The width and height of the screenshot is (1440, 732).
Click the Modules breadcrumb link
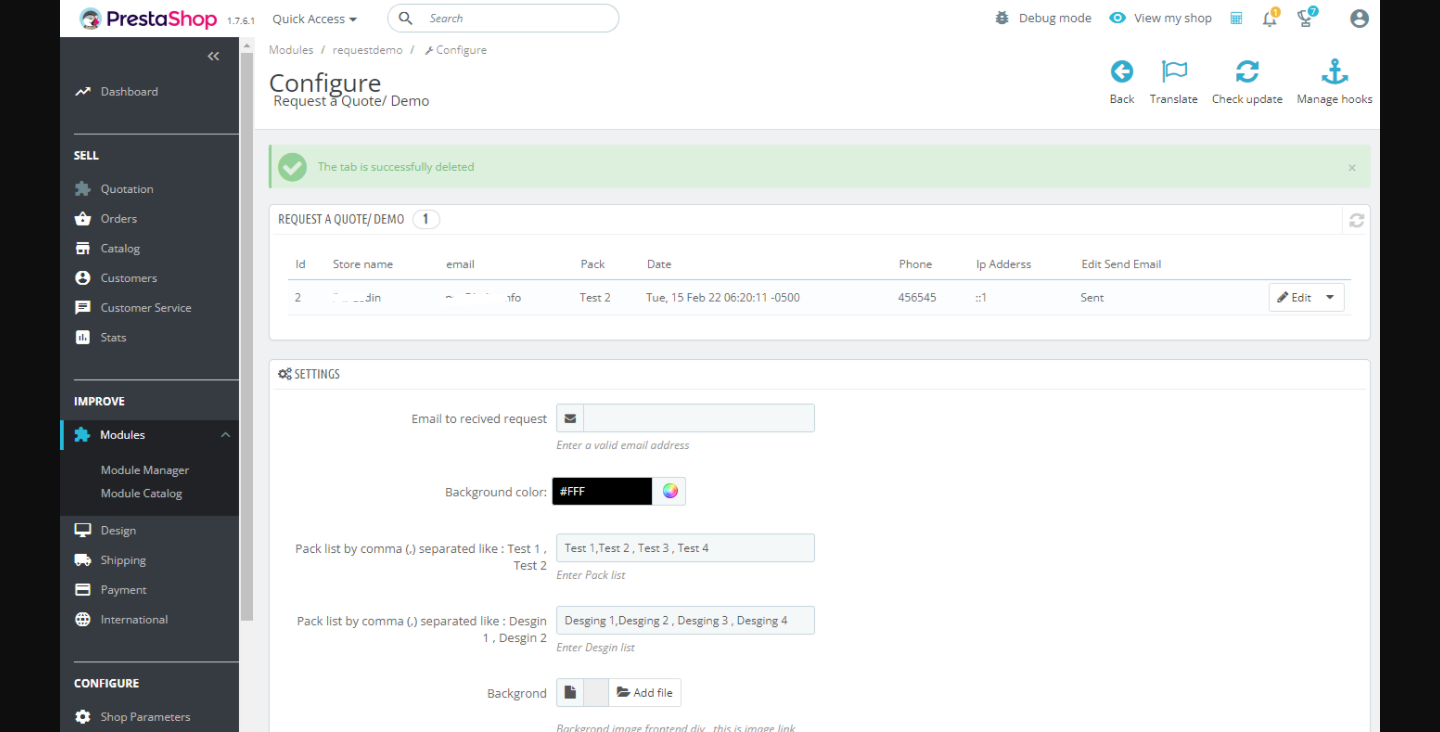tap(291, 50)
